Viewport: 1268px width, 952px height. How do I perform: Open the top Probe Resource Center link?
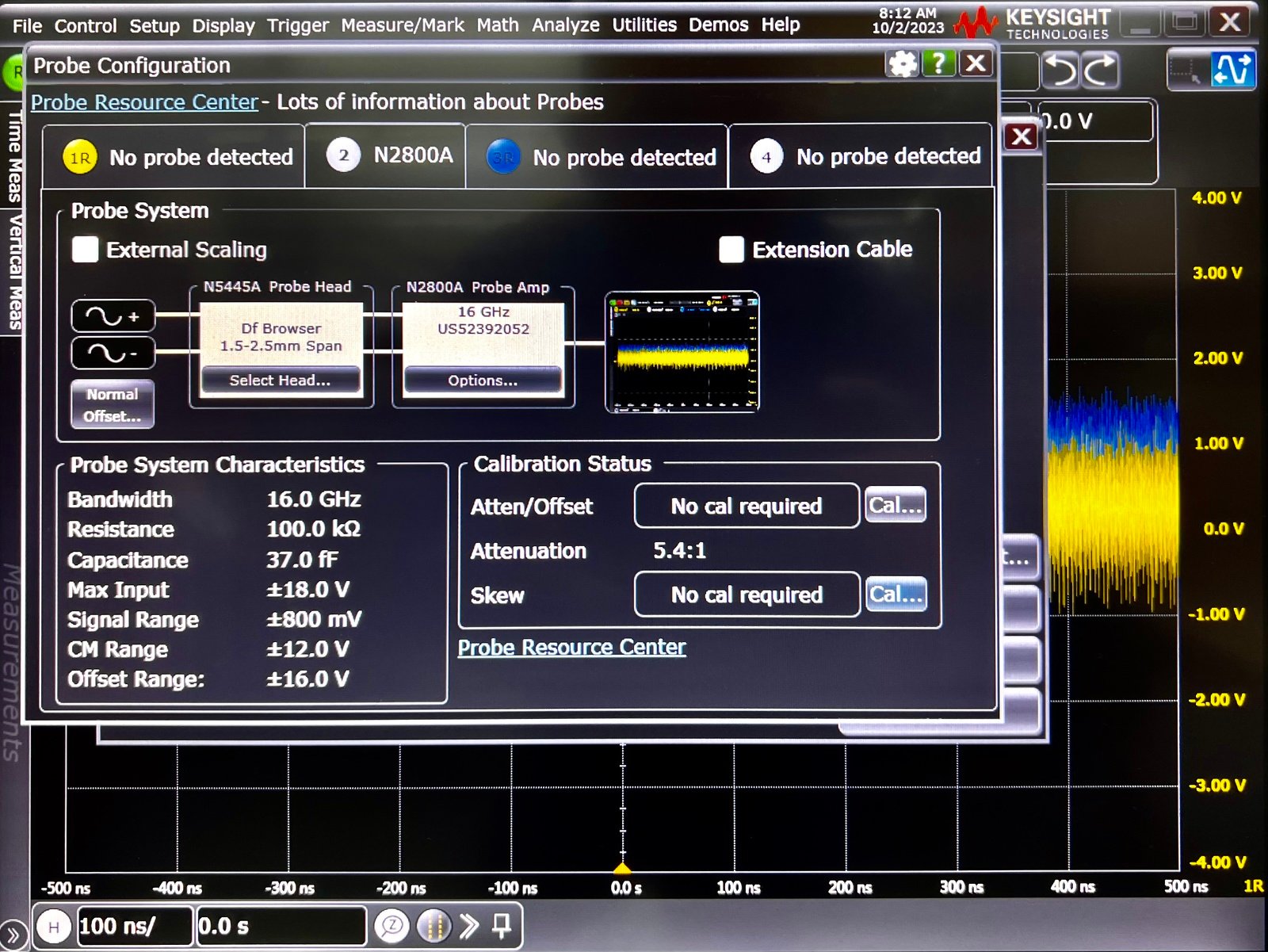pos(144,102)
